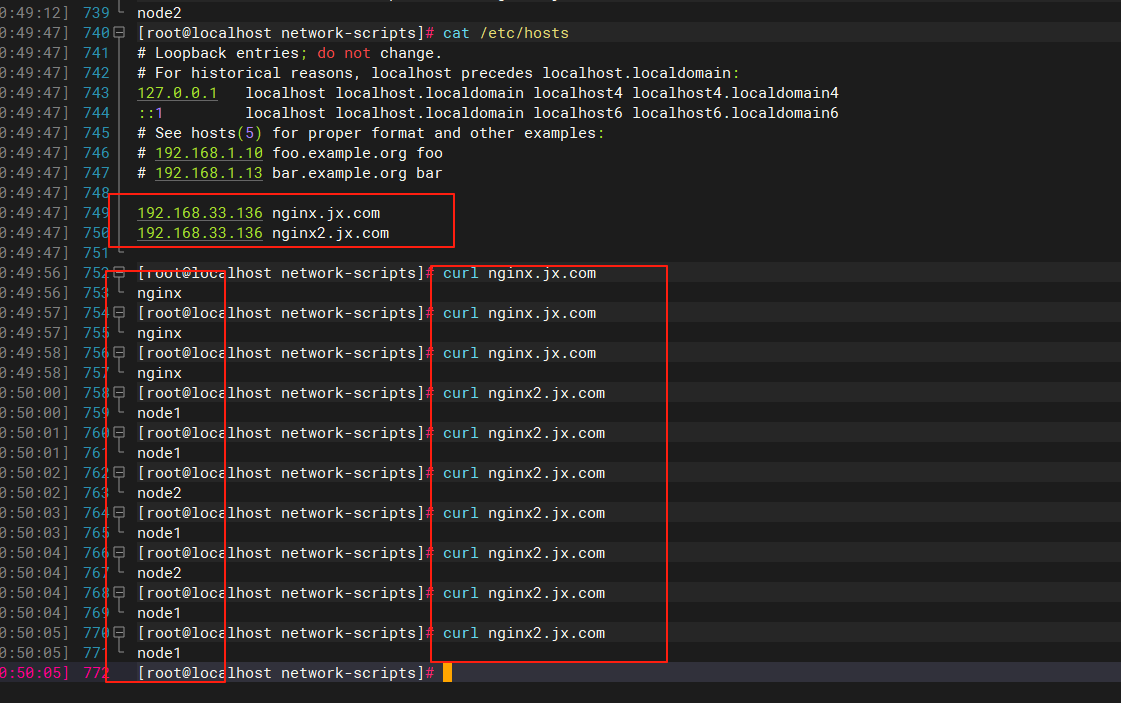Click the 'For historical reasons' comment line
The width and height of the screenshot is (1121, 703).
tap(438, 73)
